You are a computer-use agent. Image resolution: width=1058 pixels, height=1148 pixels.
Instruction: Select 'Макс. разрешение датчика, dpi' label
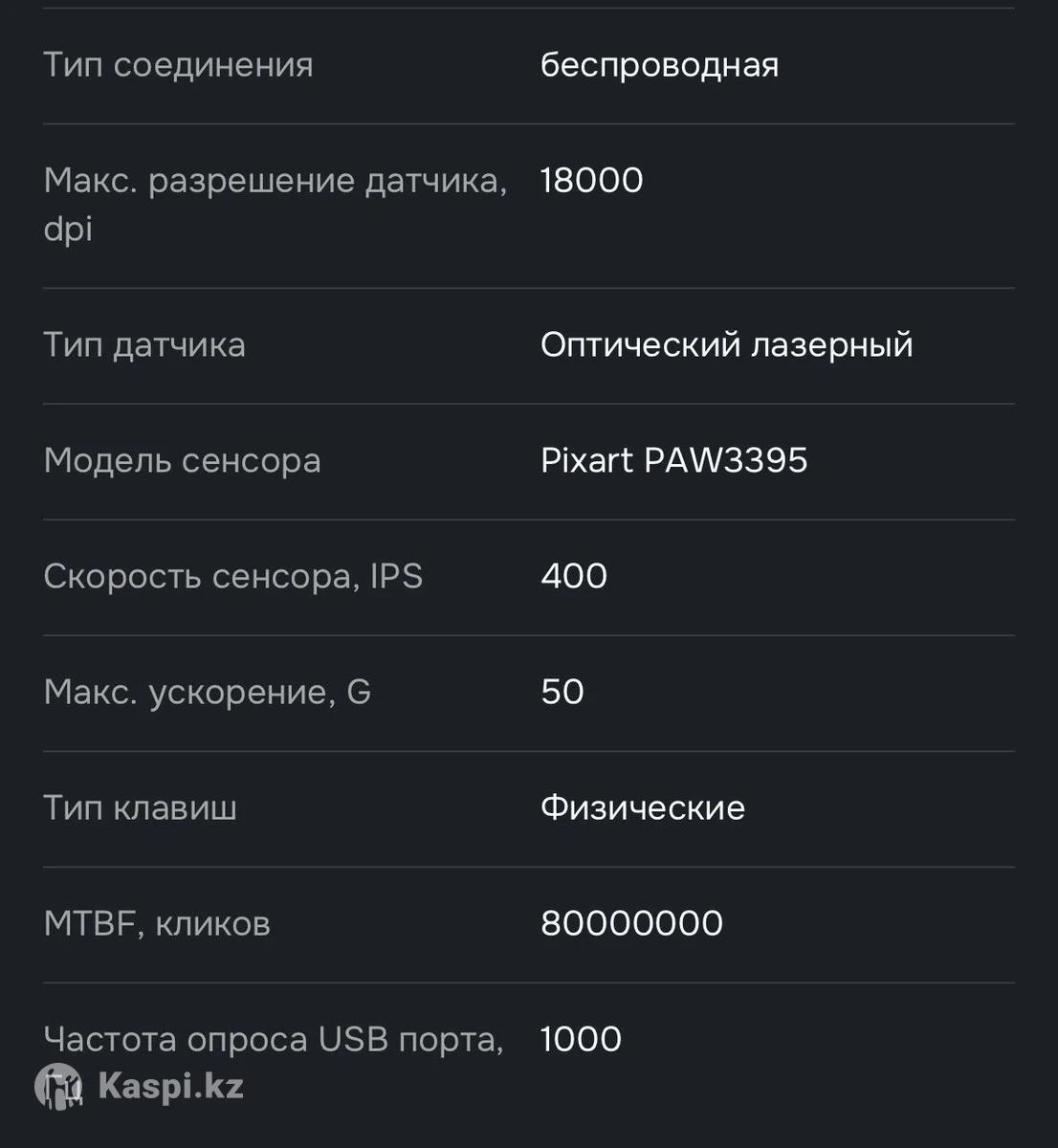(276, 204)
